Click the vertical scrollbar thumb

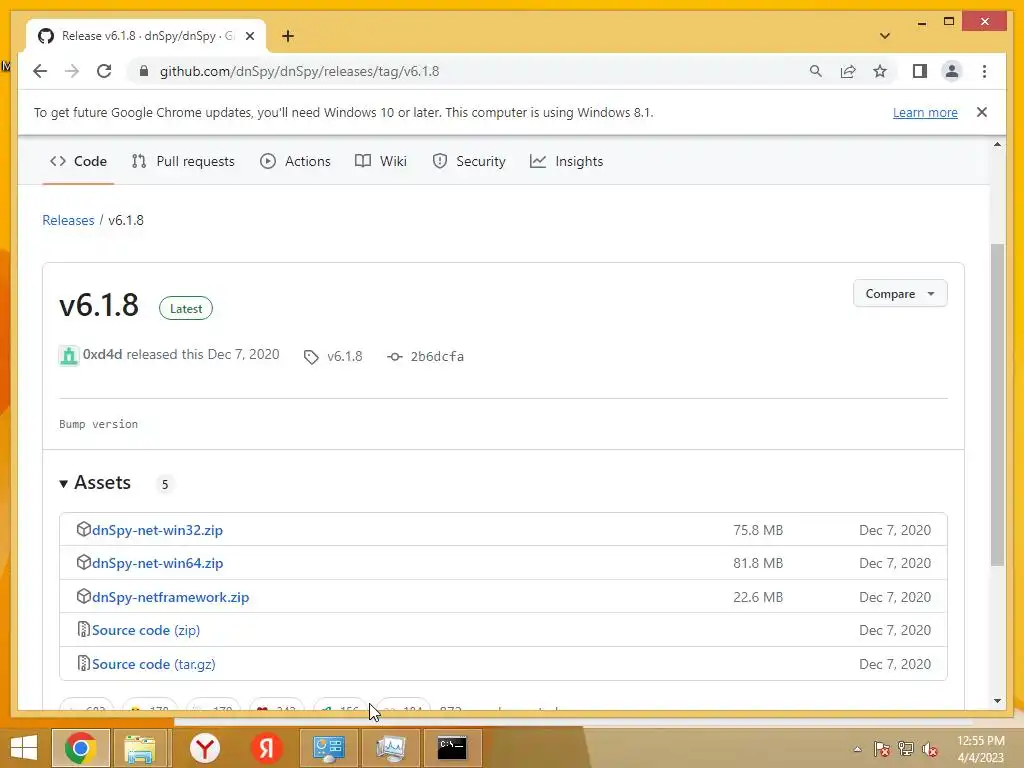997,405
